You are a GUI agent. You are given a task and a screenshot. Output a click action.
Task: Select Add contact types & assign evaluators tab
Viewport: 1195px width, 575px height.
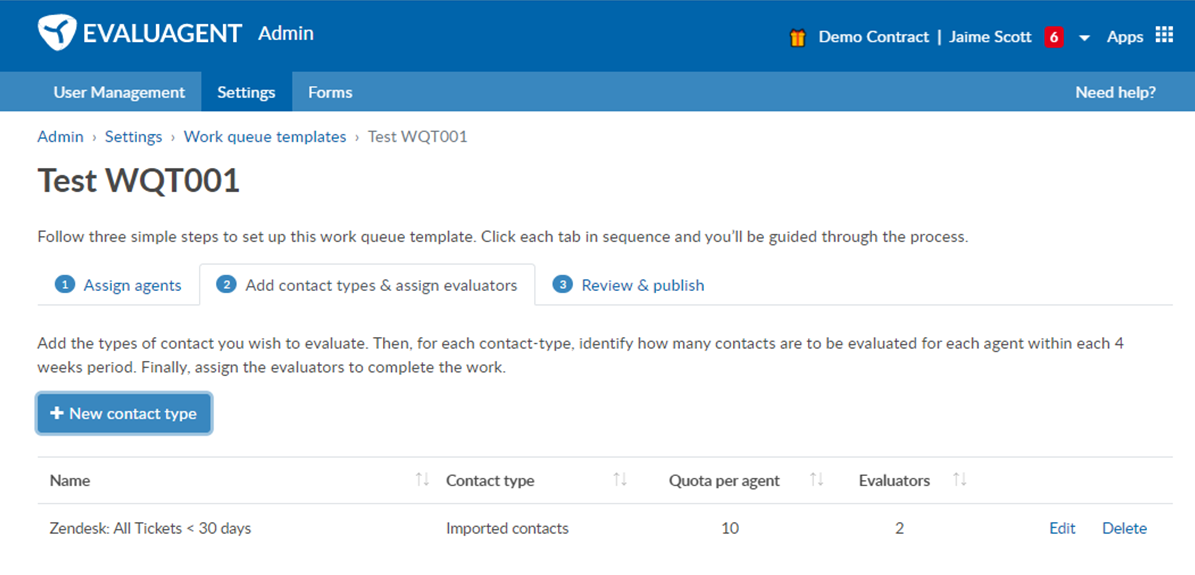pyautogui.click(x=367, y=285)
